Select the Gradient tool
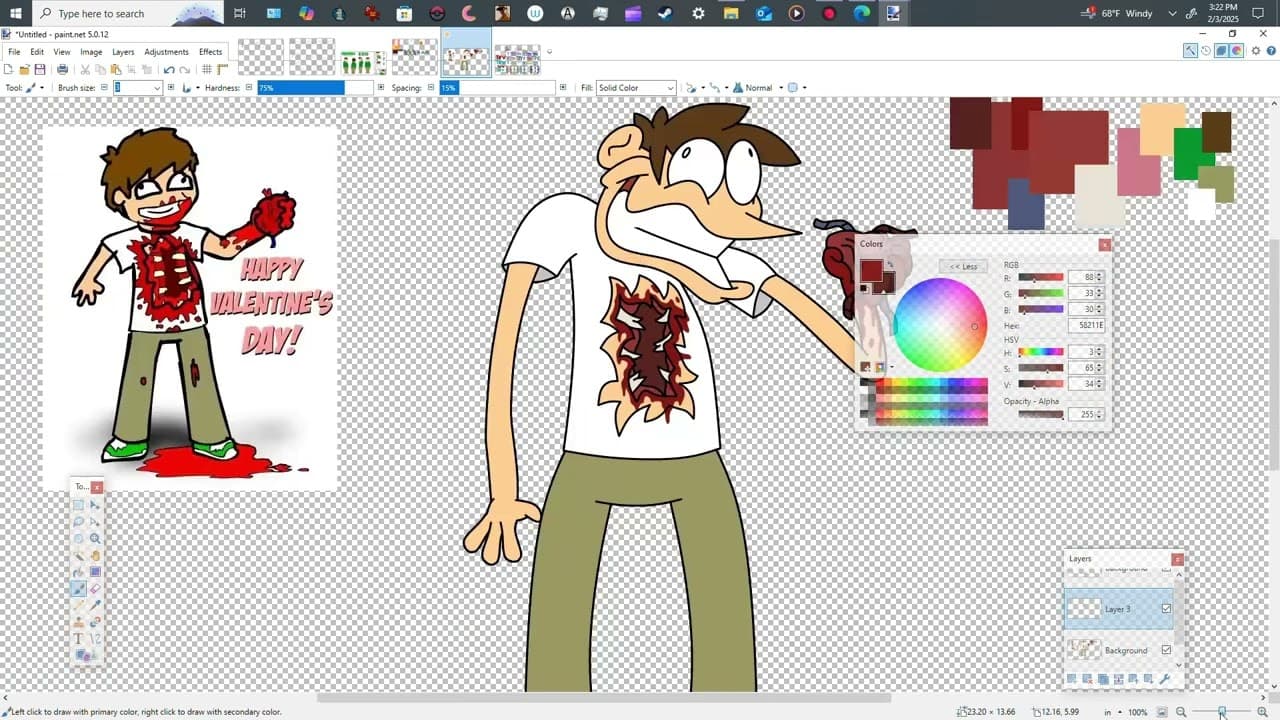1280x720 pixels. (x=95, y=572)
